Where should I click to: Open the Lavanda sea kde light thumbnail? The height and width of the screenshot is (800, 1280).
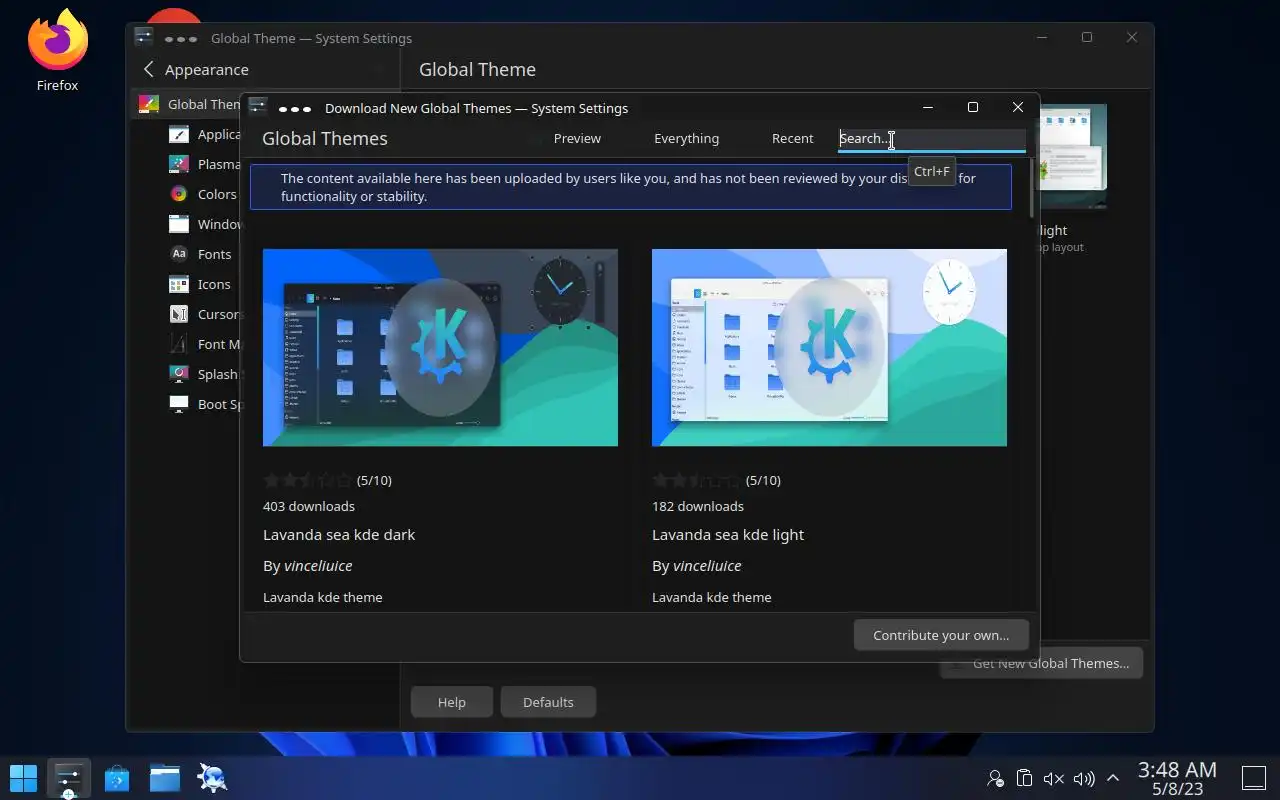pyautogui.click(x=829, y=347)
